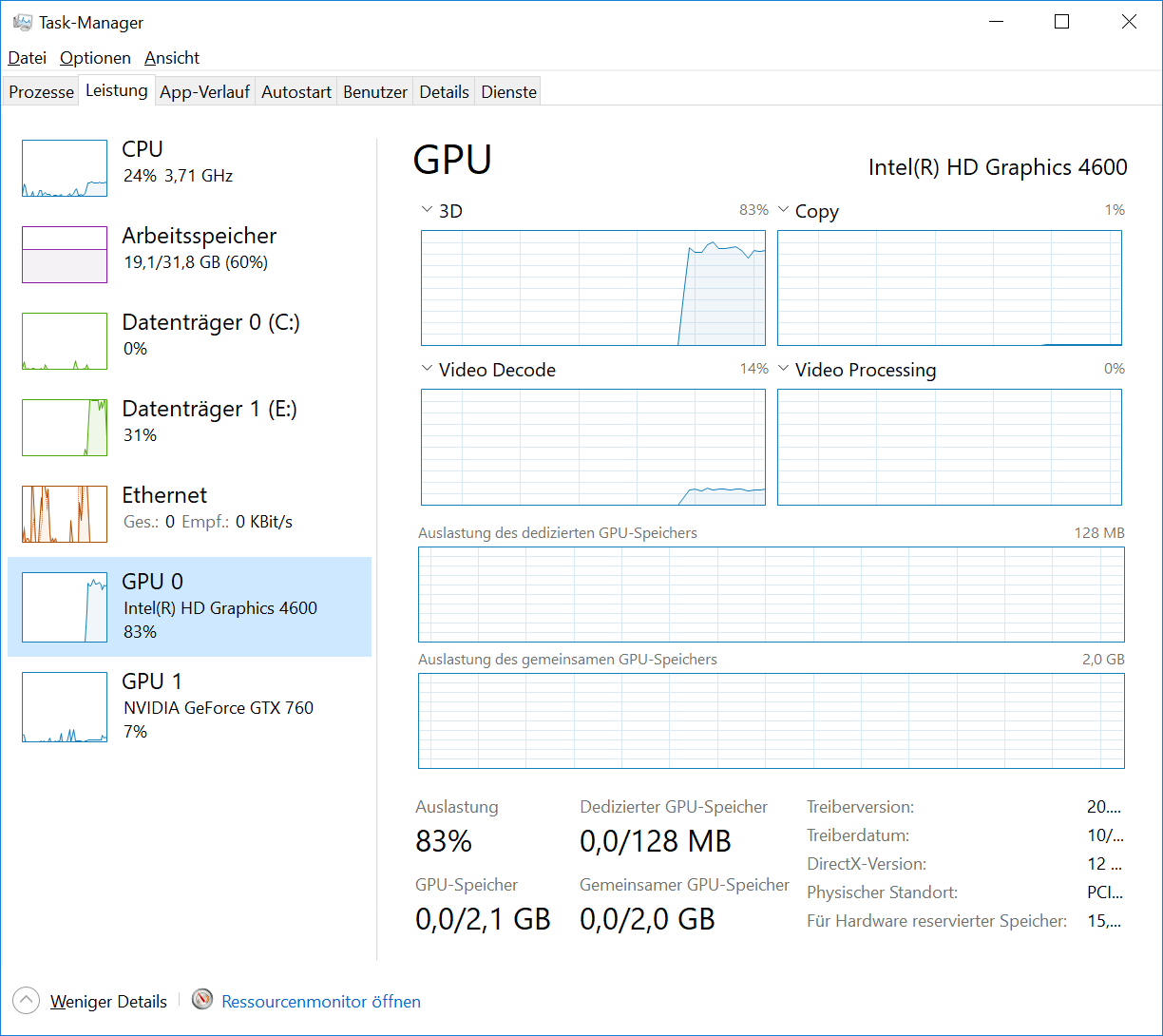Image resolution: width=1163 pixels, height=1036 pixels.
Task: Switch to the Dienste tab
Action: (509, 92)
